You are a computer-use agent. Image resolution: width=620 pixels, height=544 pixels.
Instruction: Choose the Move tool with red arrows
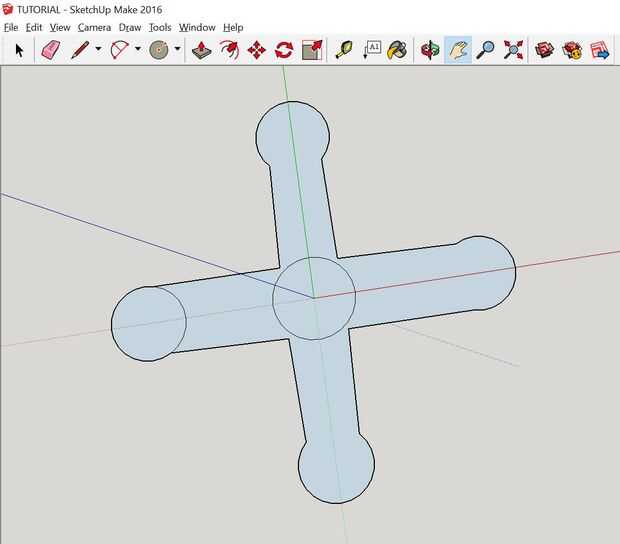tap(257, 50)
